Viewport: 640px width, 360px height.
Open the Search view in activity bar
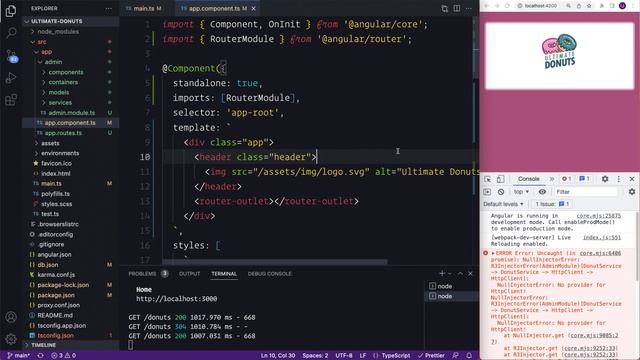coord(11,33)
